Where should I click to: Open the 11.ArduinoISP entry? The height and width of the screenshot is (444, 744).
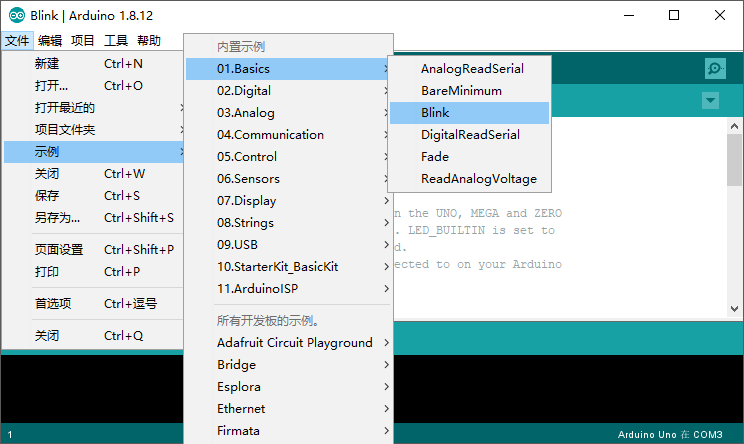[x=288, y=289]
